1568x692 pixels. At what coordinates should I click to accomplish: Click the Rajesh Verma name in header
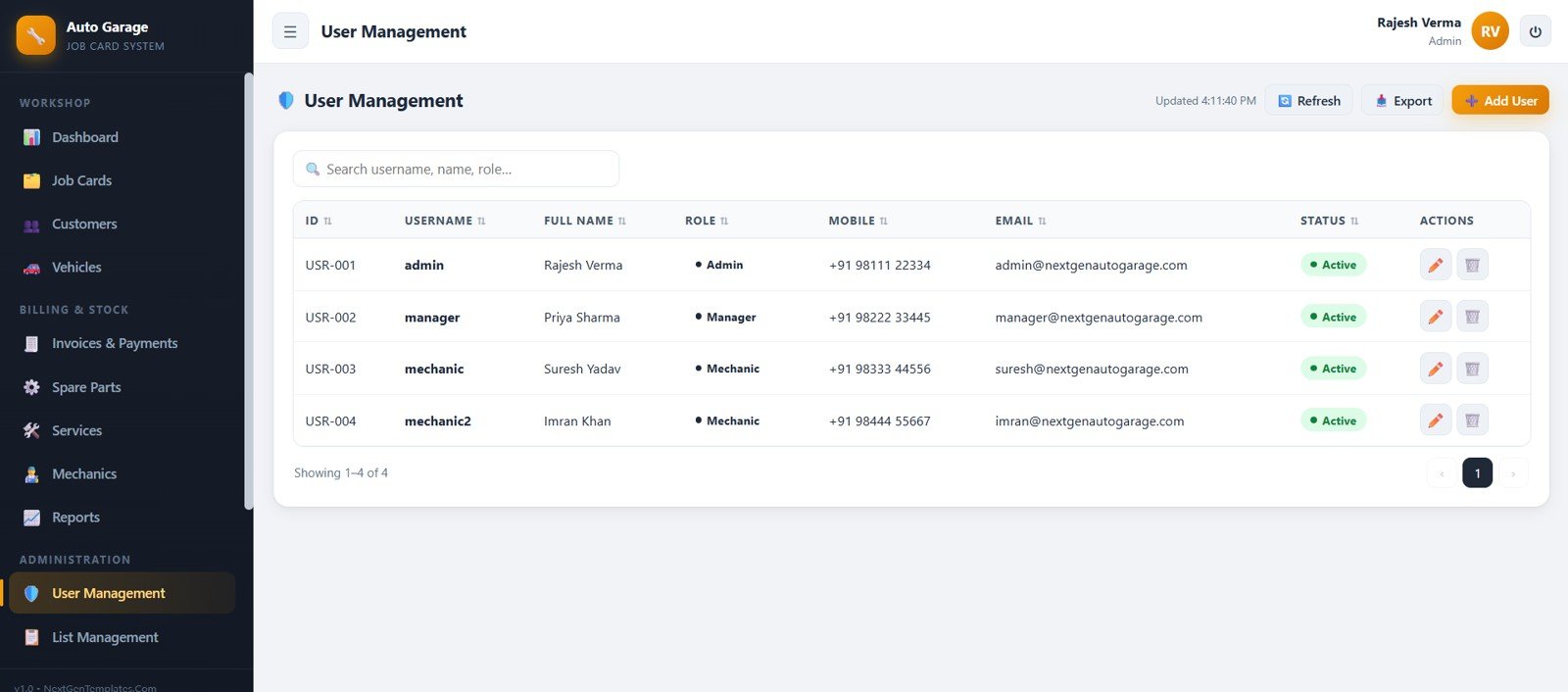pyautogui.click(x=1418, y=23)
